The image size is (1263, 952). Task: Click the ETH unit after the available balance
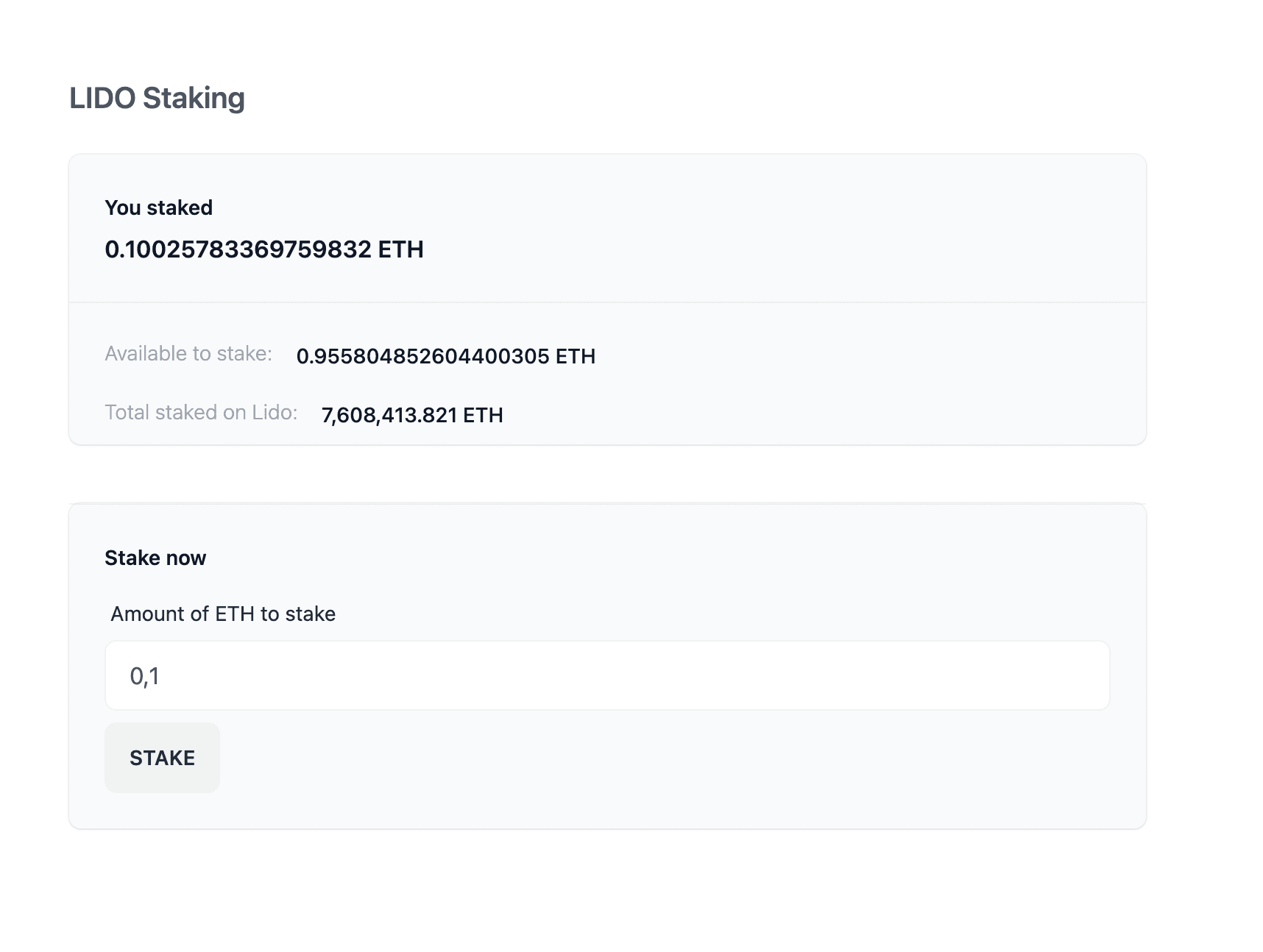click(x=576, y=356)
